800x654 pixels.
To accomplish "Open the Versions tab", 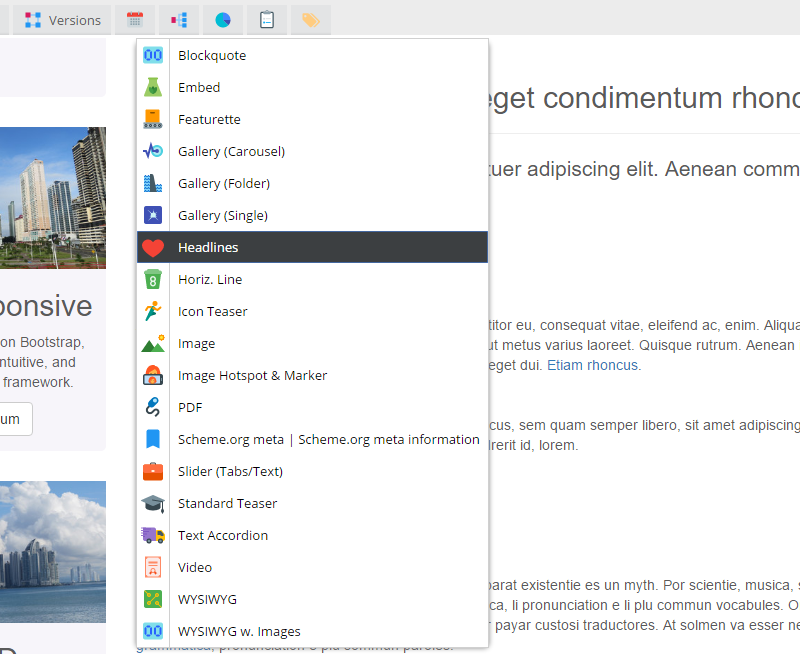I will 62,20.
